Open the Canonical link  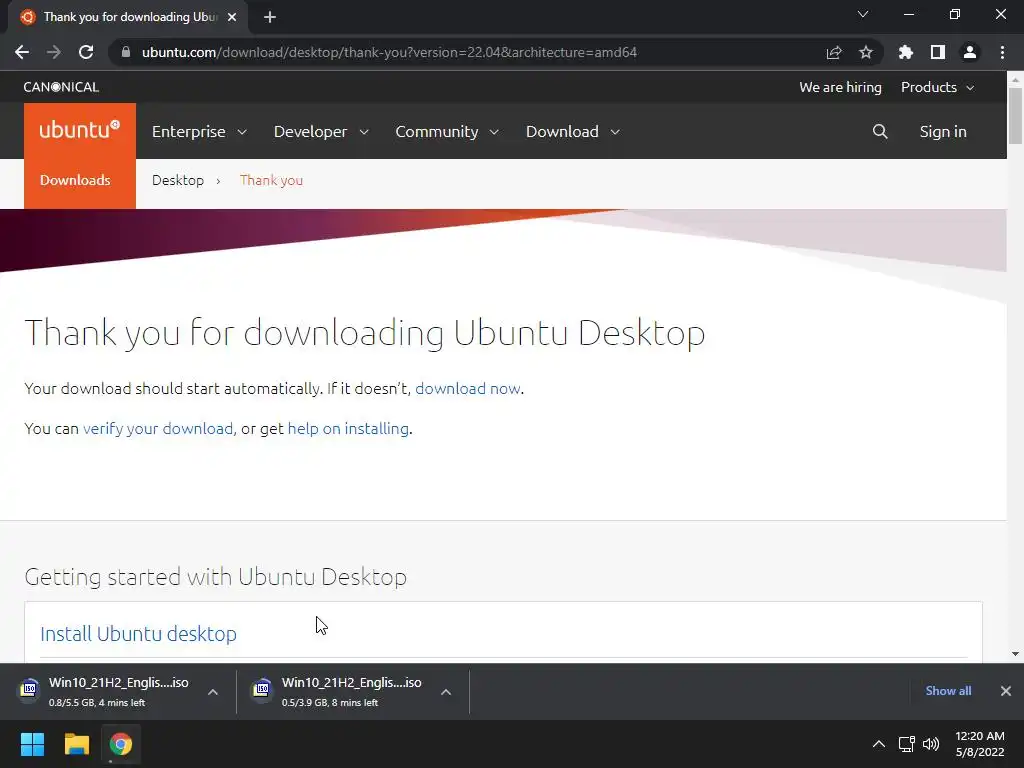[61, 87]
